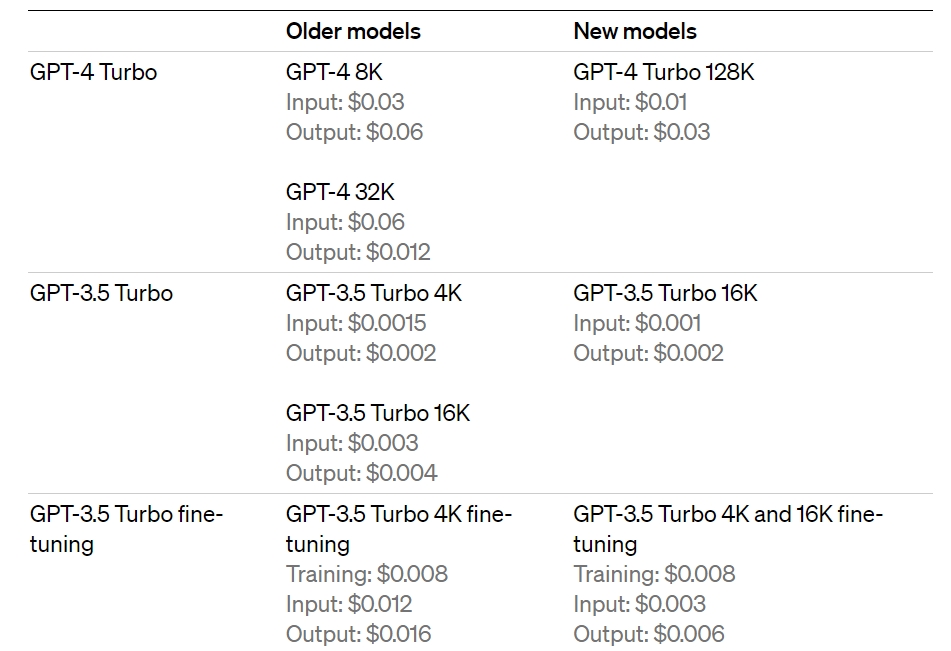Viewport: 951px width, 651px height.
Task: Select the "GPT-4 Turbo" row label
Action: tap(93, 72)
